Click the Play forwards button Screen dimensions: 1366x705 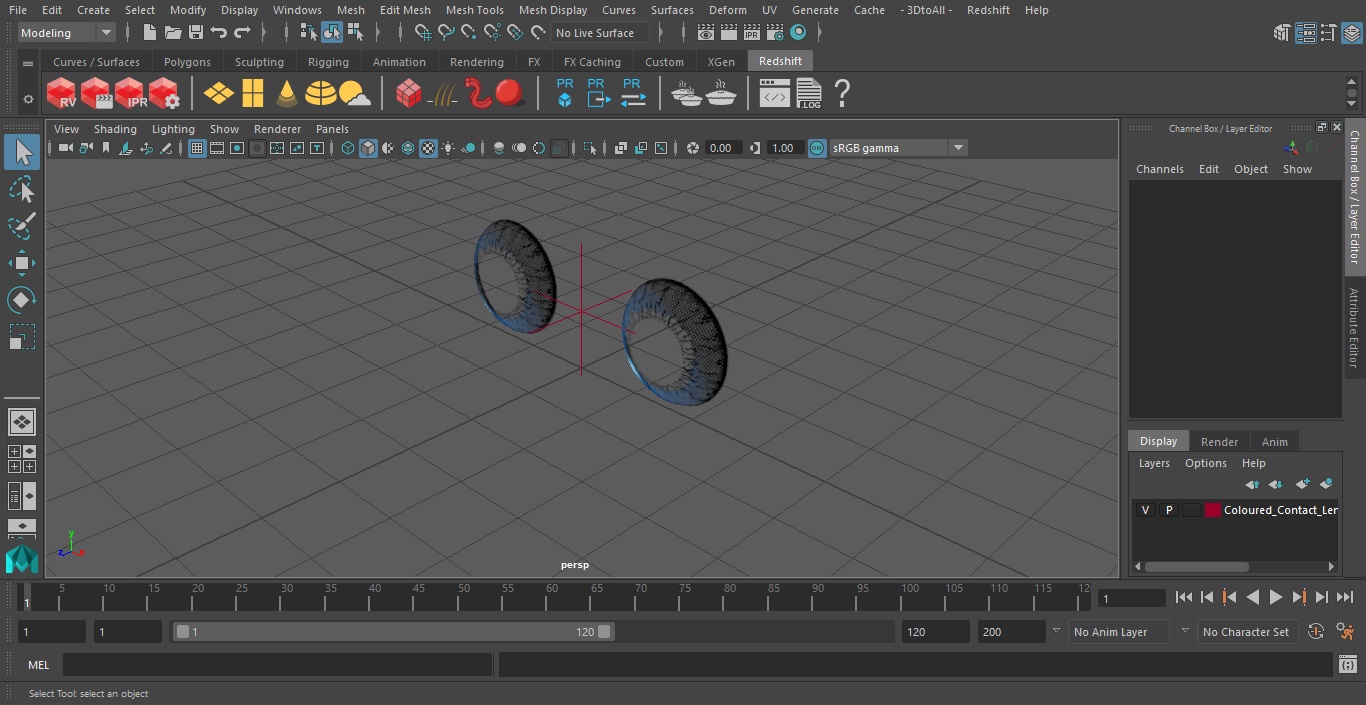coord(1275,597)
